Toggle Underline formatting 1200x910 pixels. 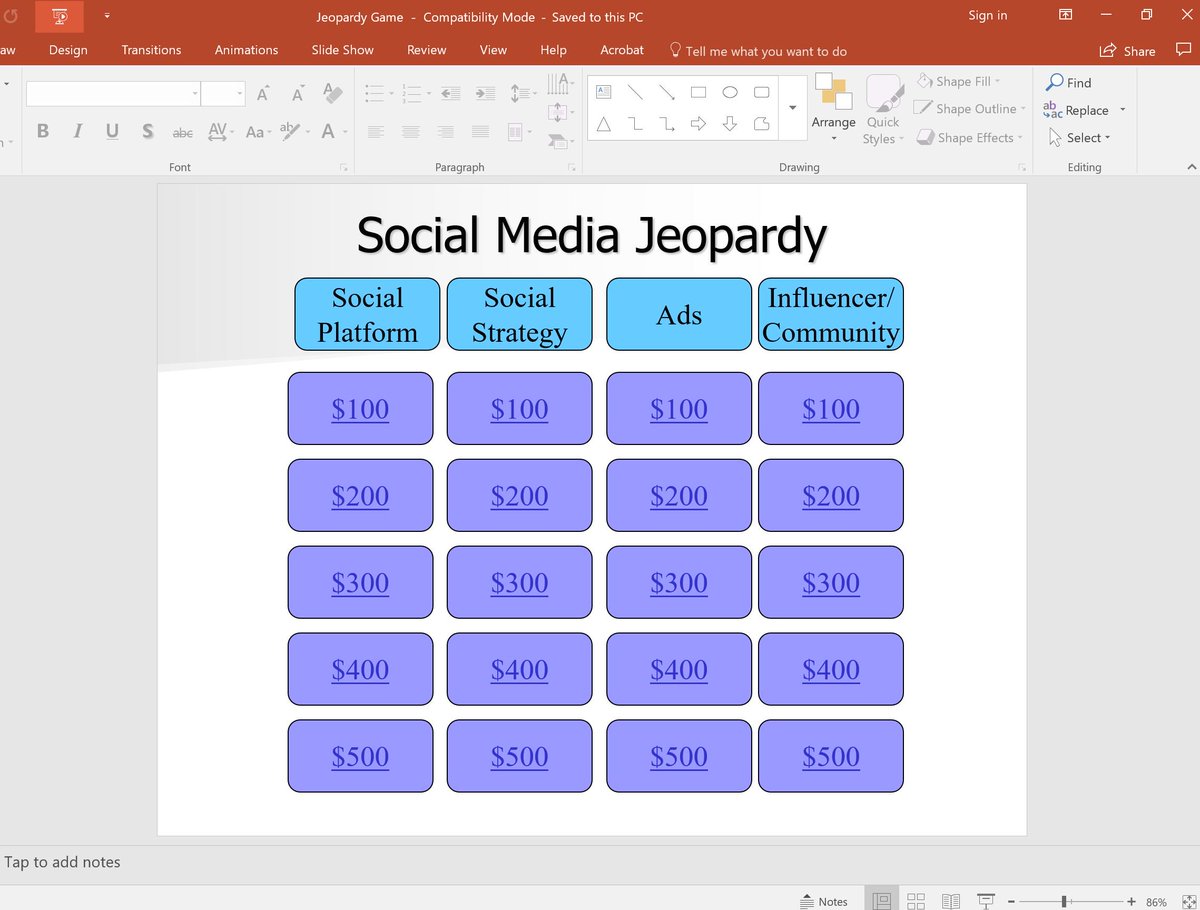coord(112,131)
